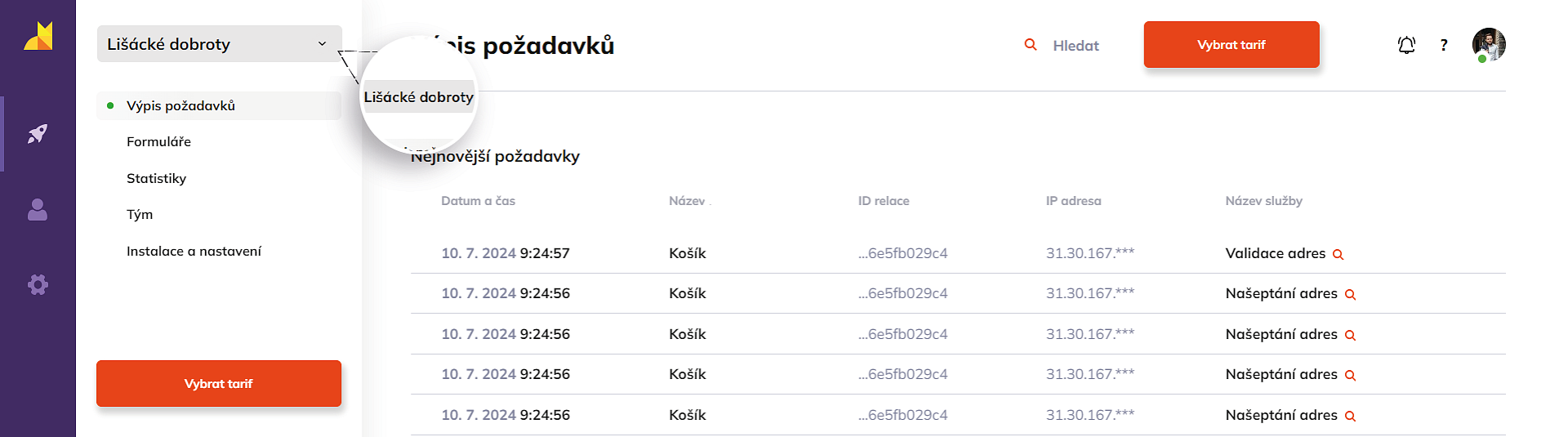
Task: Open the rocket icon in sidebar
Action: click(x=38, y=133)
